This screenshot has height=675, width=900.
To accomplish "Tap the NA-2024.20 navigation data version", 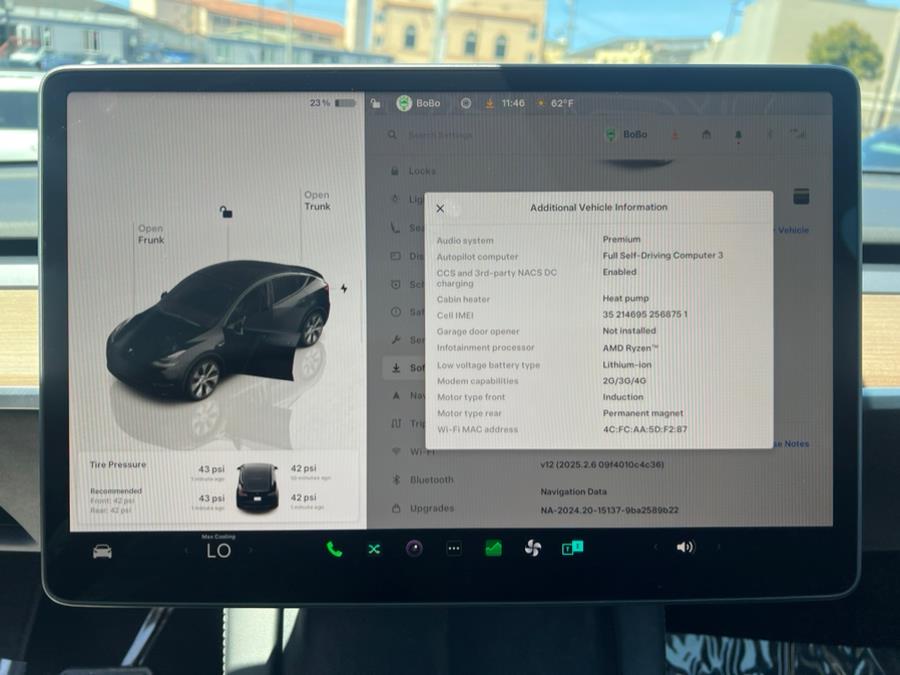I will pos(610,510).
